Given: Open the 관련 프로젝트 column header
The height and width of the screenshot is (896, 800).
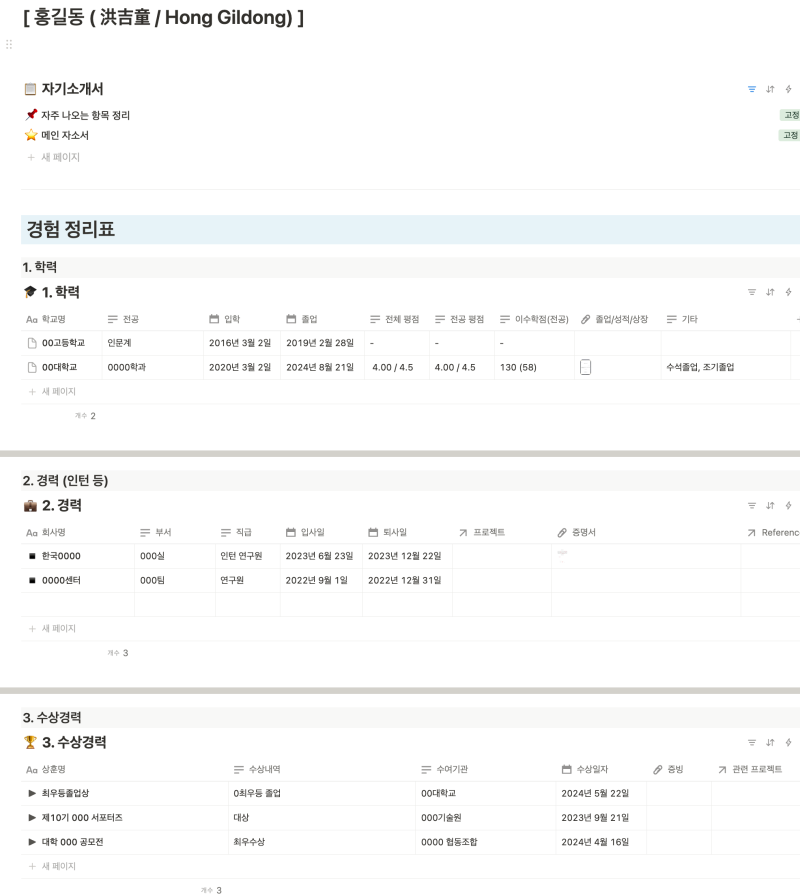Looking at the screenshot, I should [x=750, y=770].
